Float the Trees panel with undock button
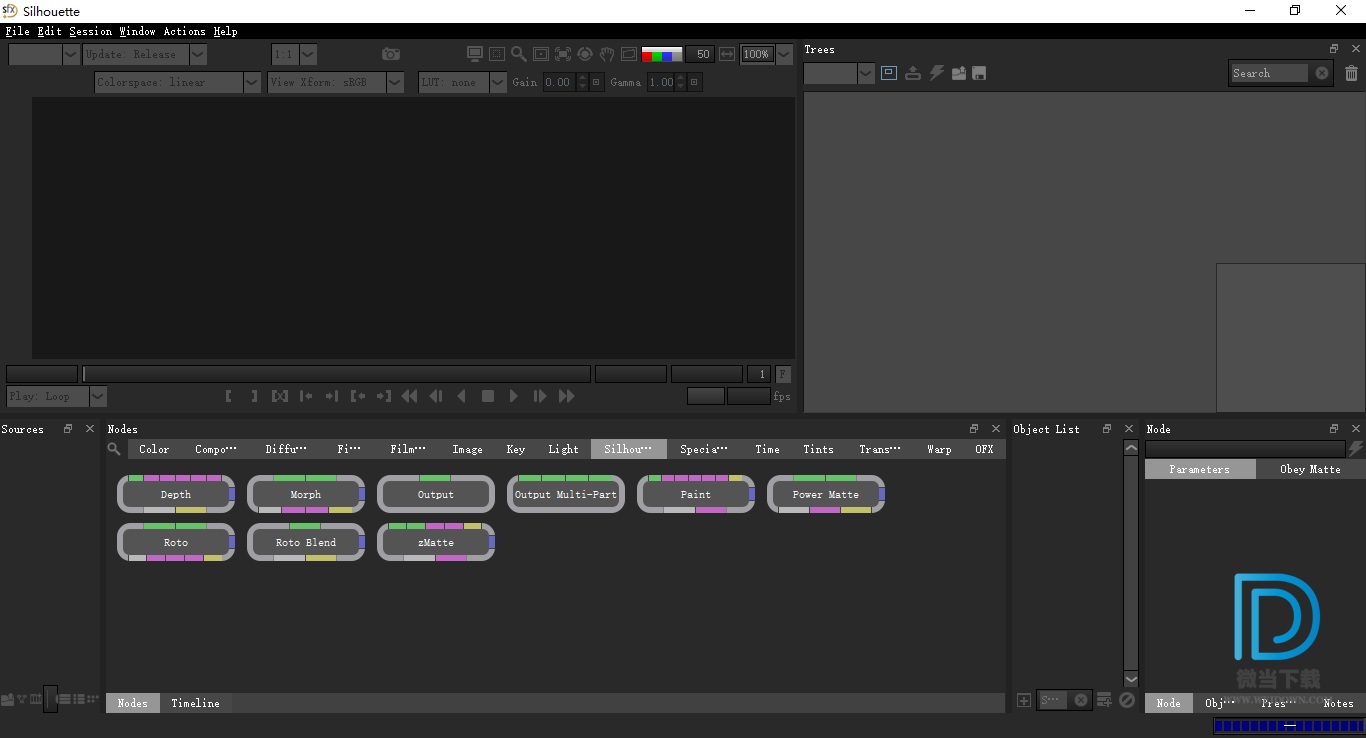This screenshot has height=738, width=1366. click(1334, 49)
